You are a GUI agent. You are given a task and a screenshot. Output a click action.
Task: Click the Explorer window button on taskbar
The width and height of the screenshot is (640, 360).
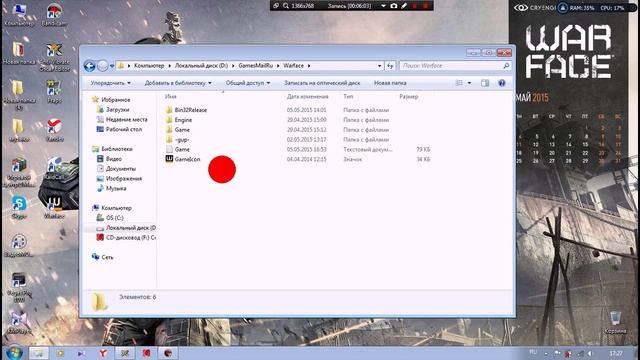click(38, 353)
